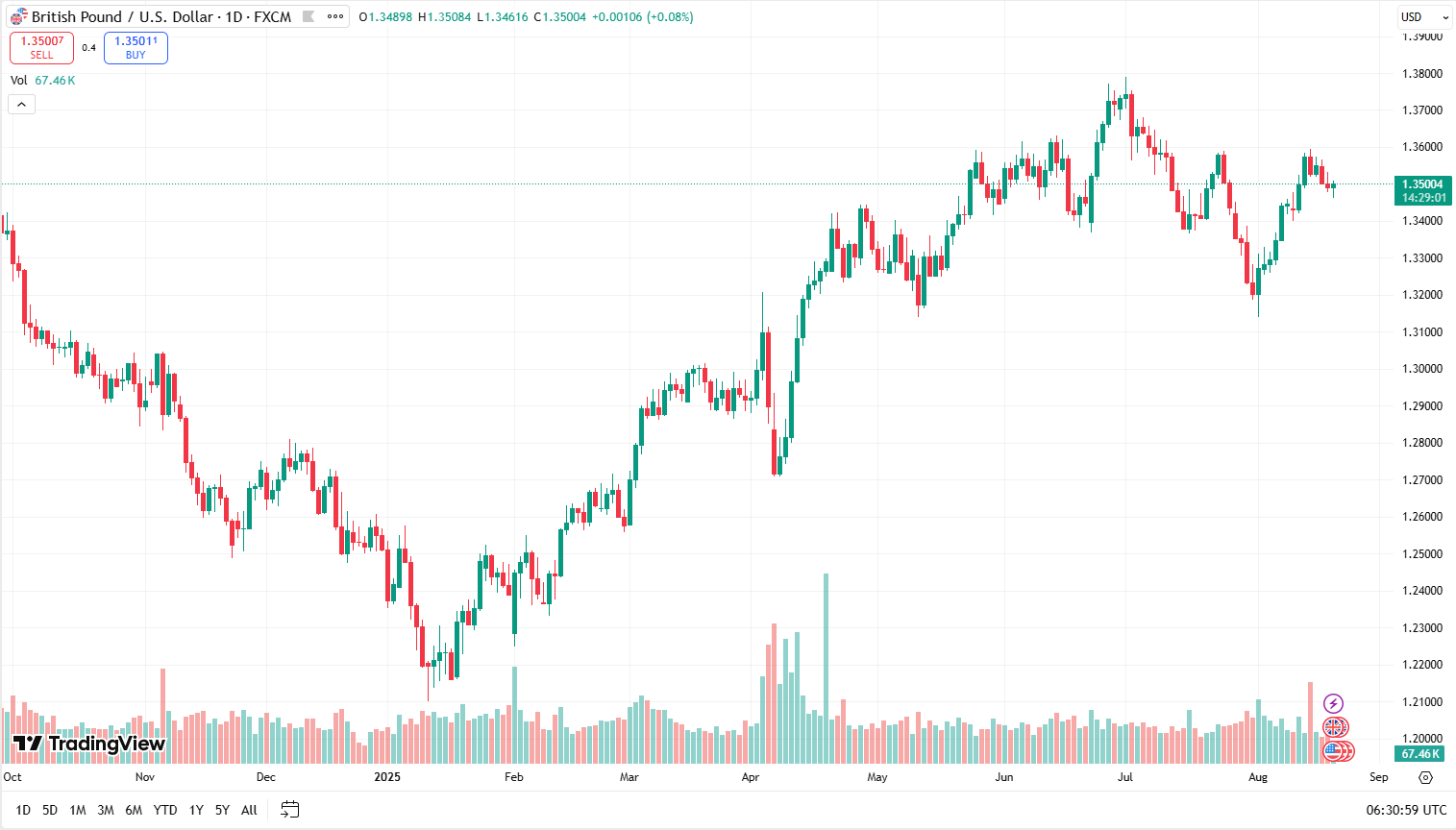The height and width of the screenshot is (830, 1456).
Task: Open the three-dot more options menu
Action: (x=335, y=16)
